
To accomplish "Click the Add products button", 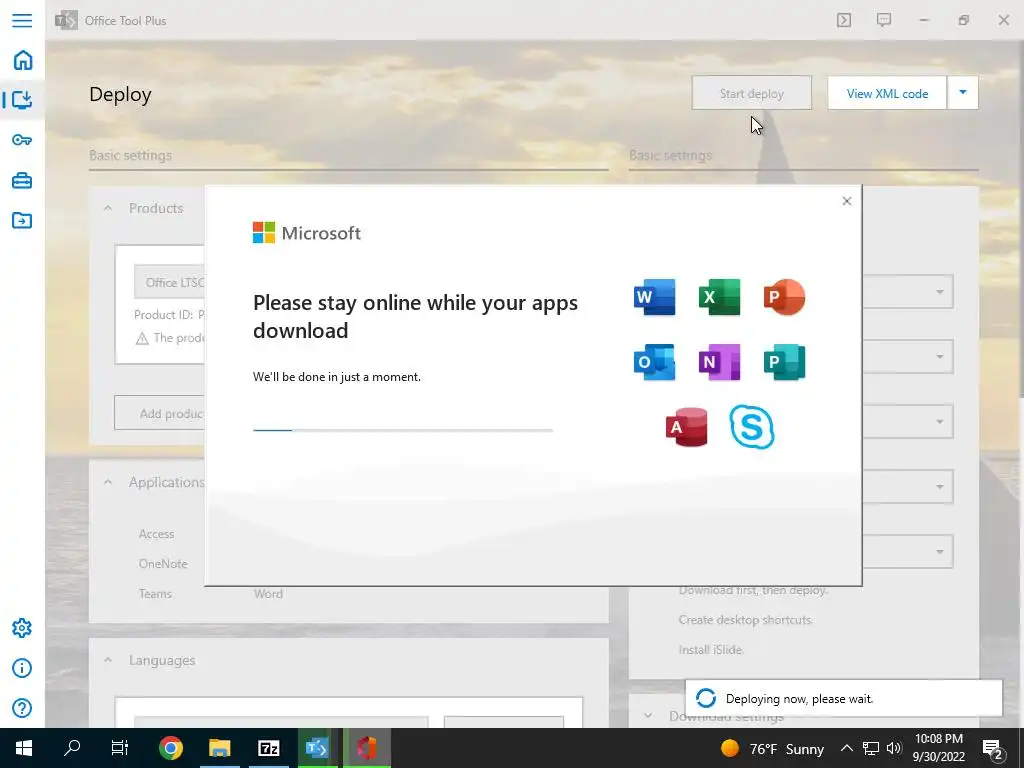I will tap(159, 413).
